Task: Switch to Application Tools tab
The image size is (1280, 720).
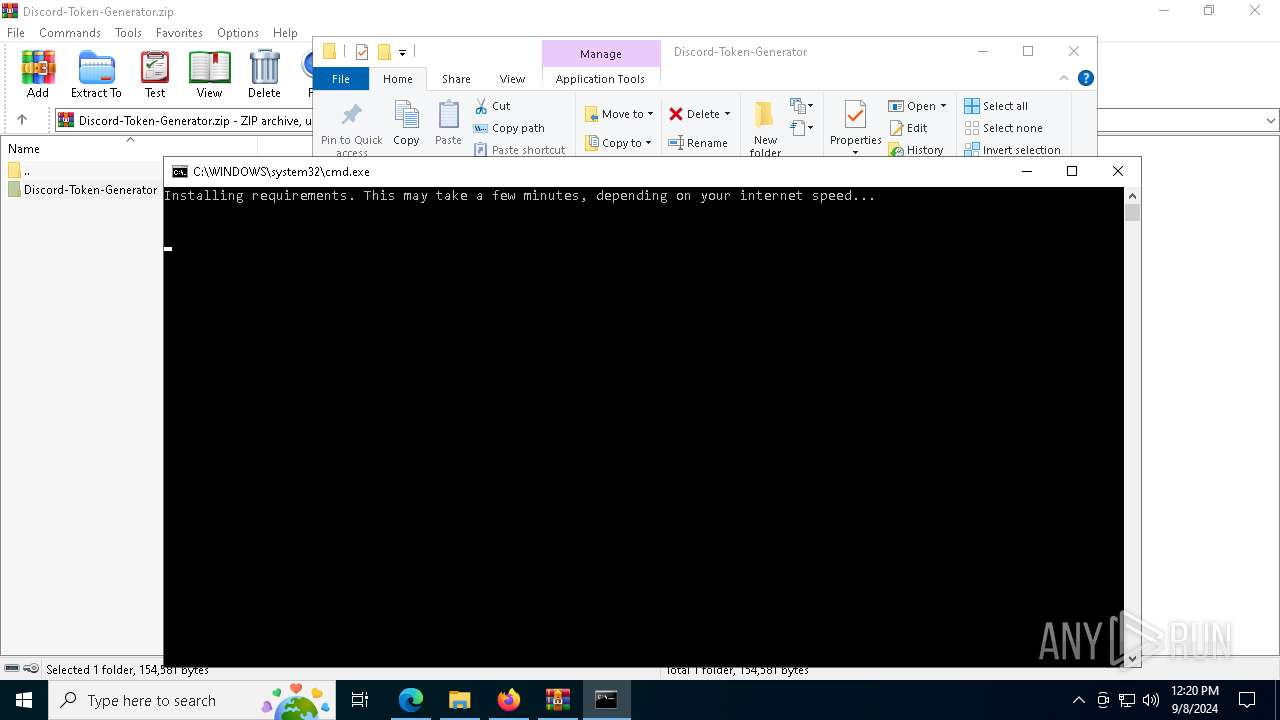Action: (600, 79)
